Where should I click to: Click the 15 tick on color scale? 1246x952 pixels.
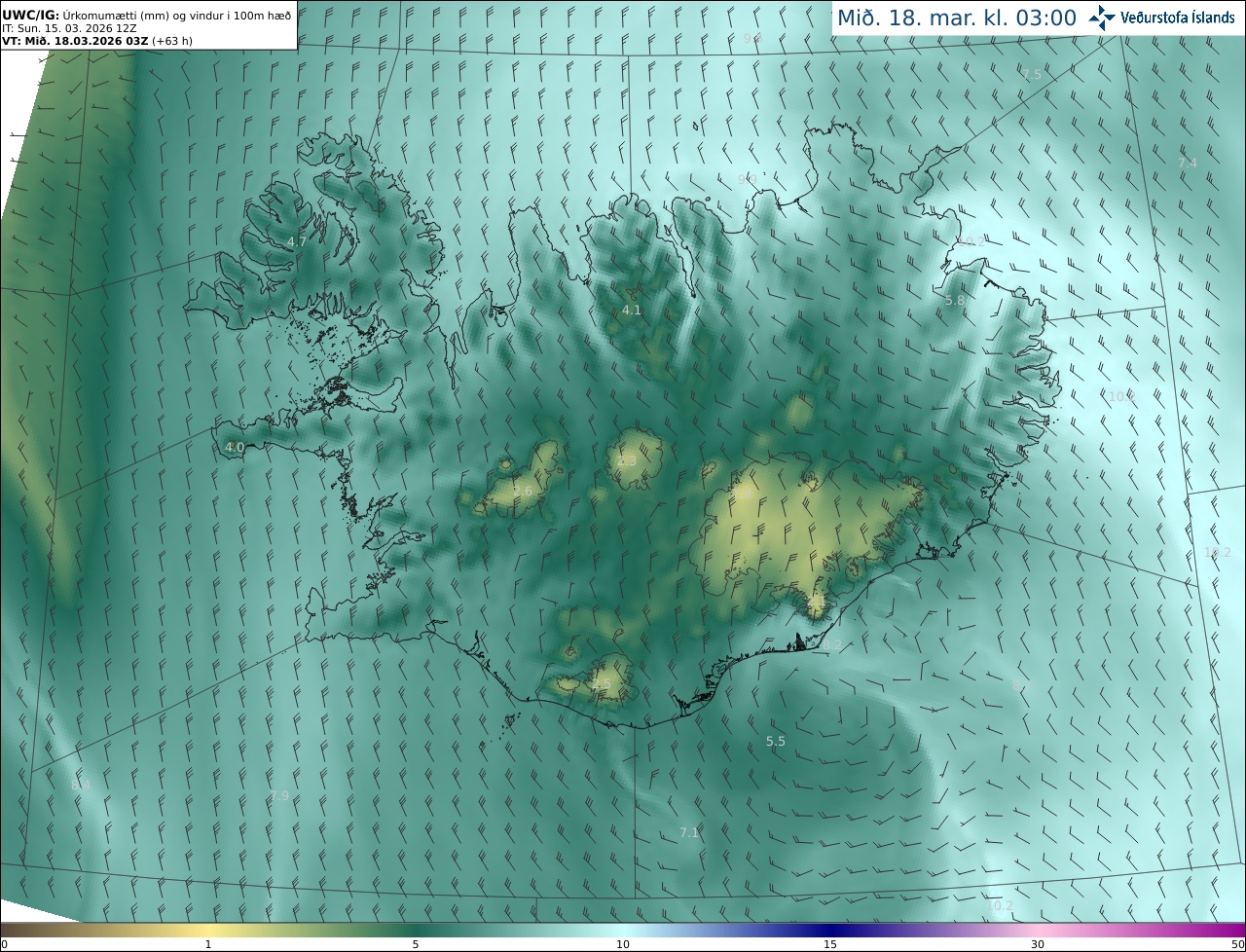coord(830,944)
